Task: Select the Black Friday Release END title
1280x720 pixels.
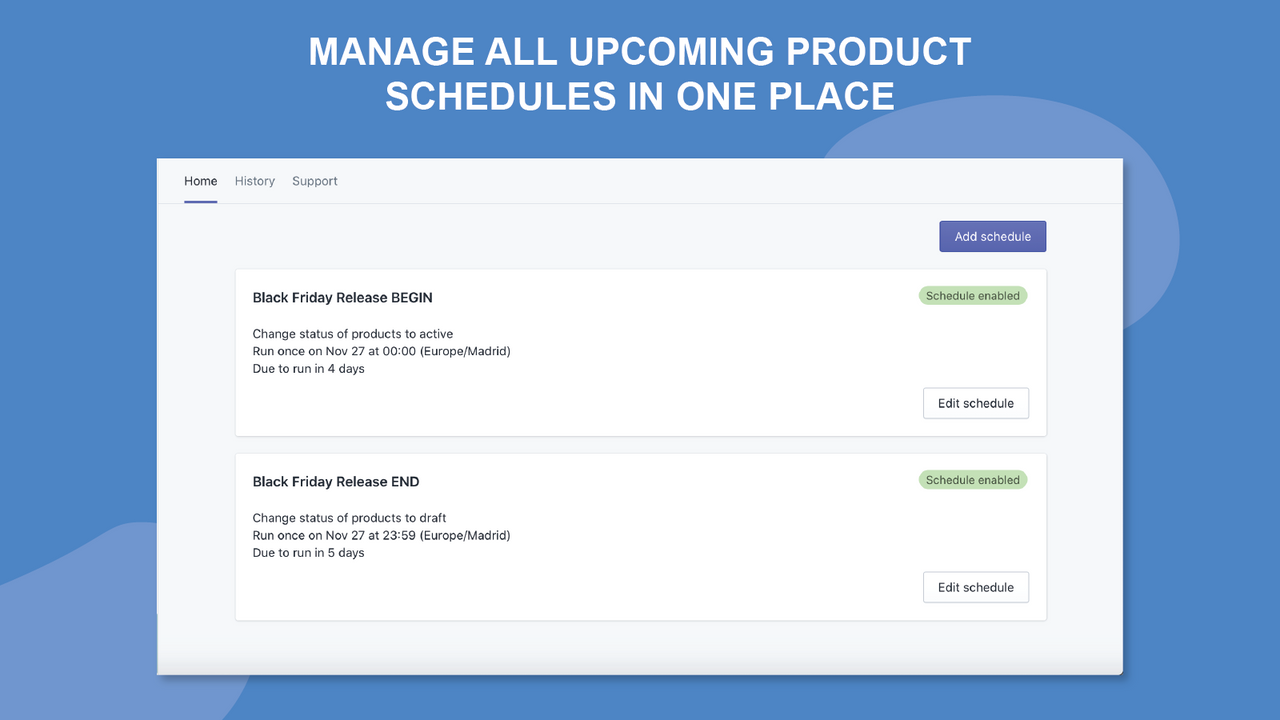Action: click(x=335, y=481)
